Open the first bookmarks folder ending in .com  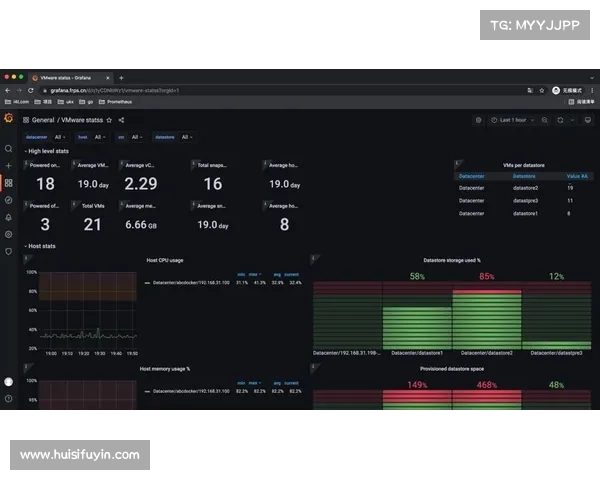[17, 102]
